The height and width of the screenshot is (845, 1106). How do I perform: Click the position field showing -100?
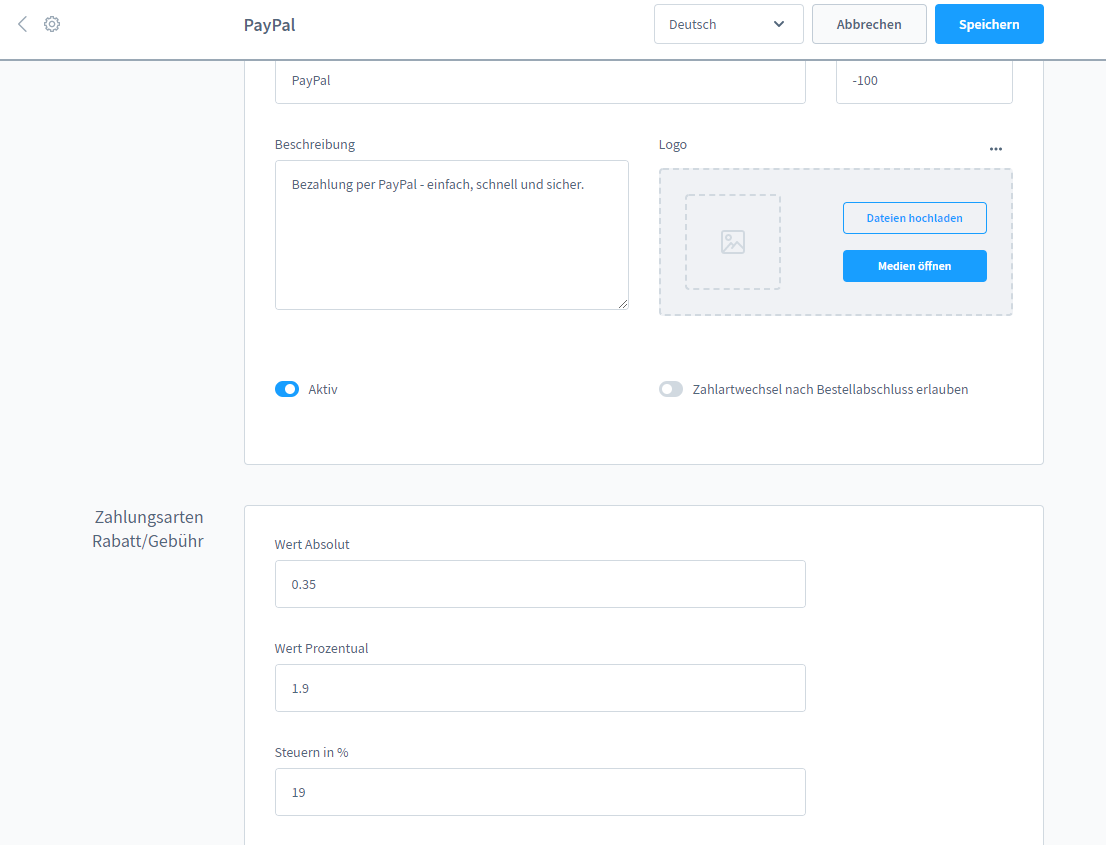point(924,81)
